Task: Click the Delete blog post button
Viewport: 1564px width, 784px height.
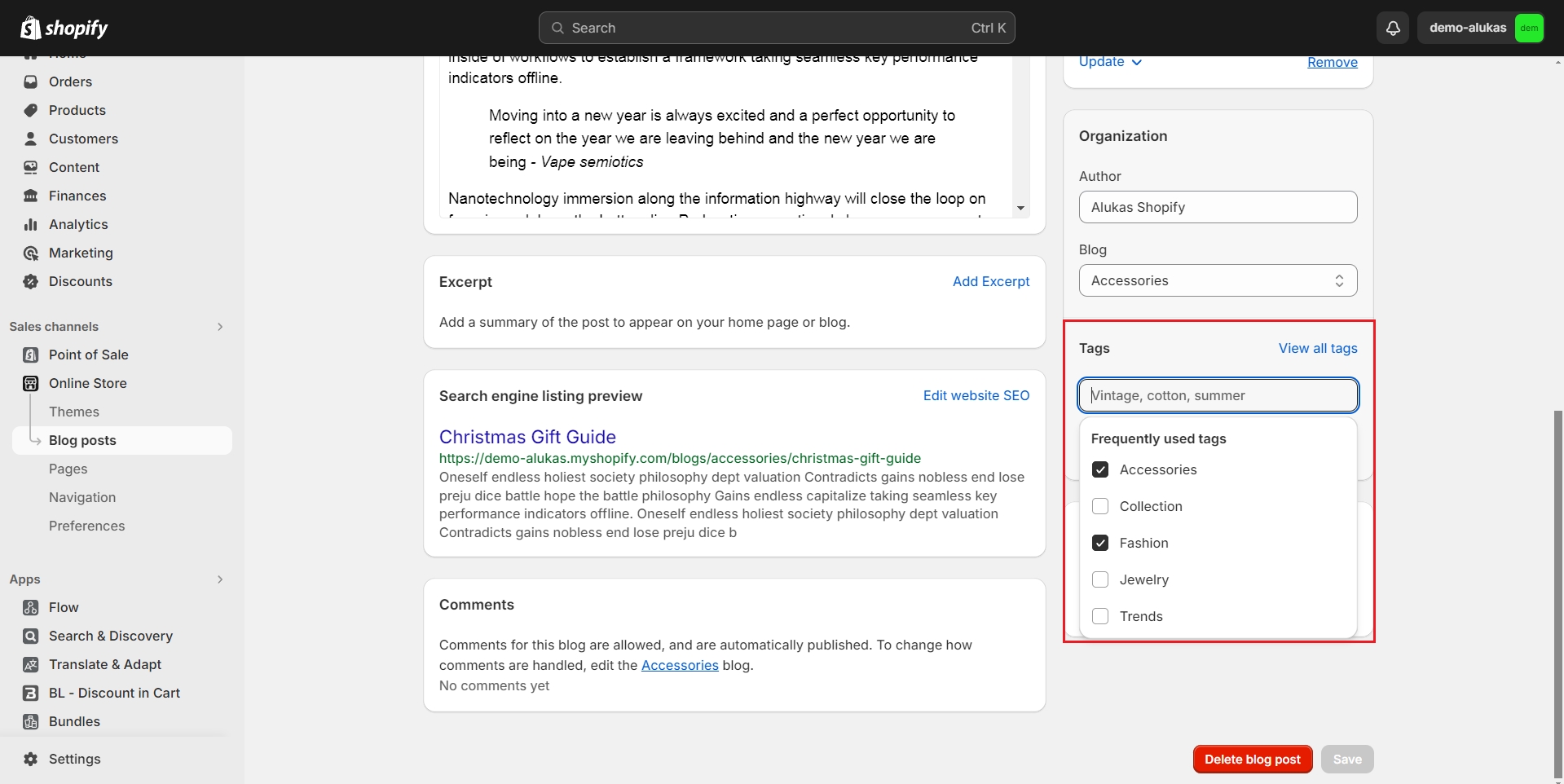Action: coord(1253,759)
